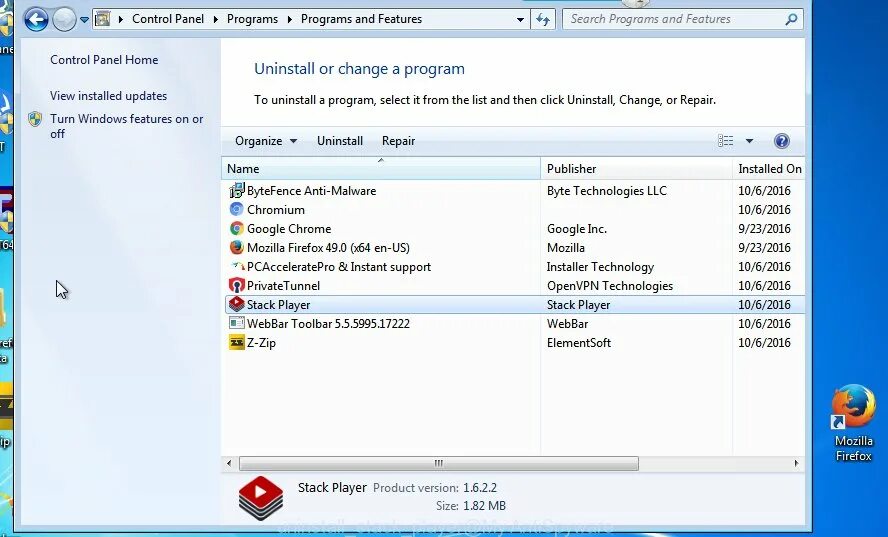The image size is (888, 537).
Task: Select WebBar Toolbar 5.5.5995.17222 entry
Action: 328,323
